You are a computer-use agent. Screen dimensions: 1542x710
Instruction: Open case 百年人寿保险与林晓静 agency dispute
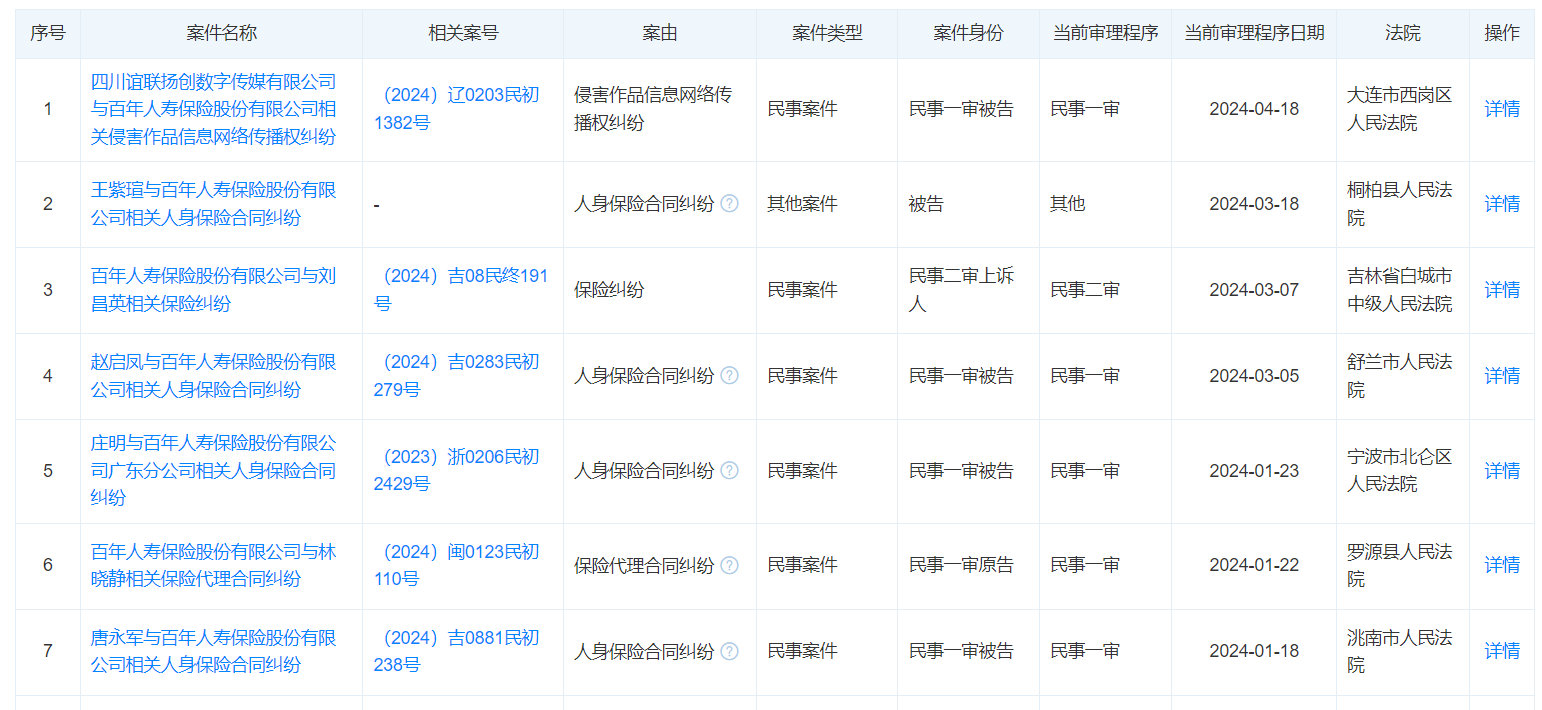point(214,565)
